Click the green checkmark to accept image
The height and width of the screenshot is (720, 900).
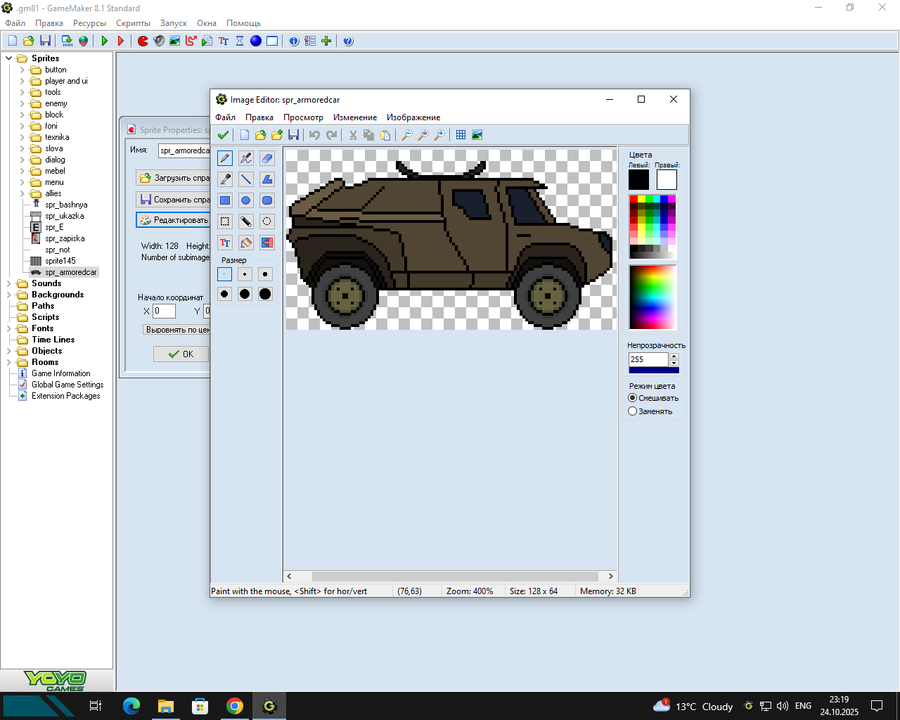click(223, 135)
